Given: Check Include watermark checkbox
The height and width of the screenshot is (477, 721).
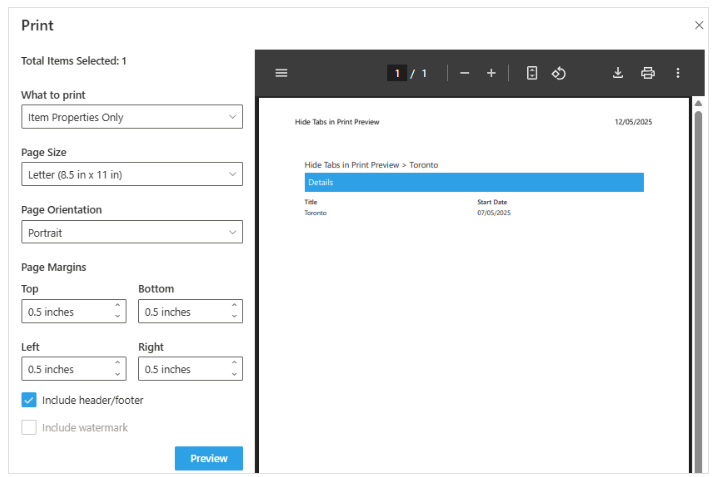Looking at the screenshot, I should pyautogui.click(x=29, y=427).
